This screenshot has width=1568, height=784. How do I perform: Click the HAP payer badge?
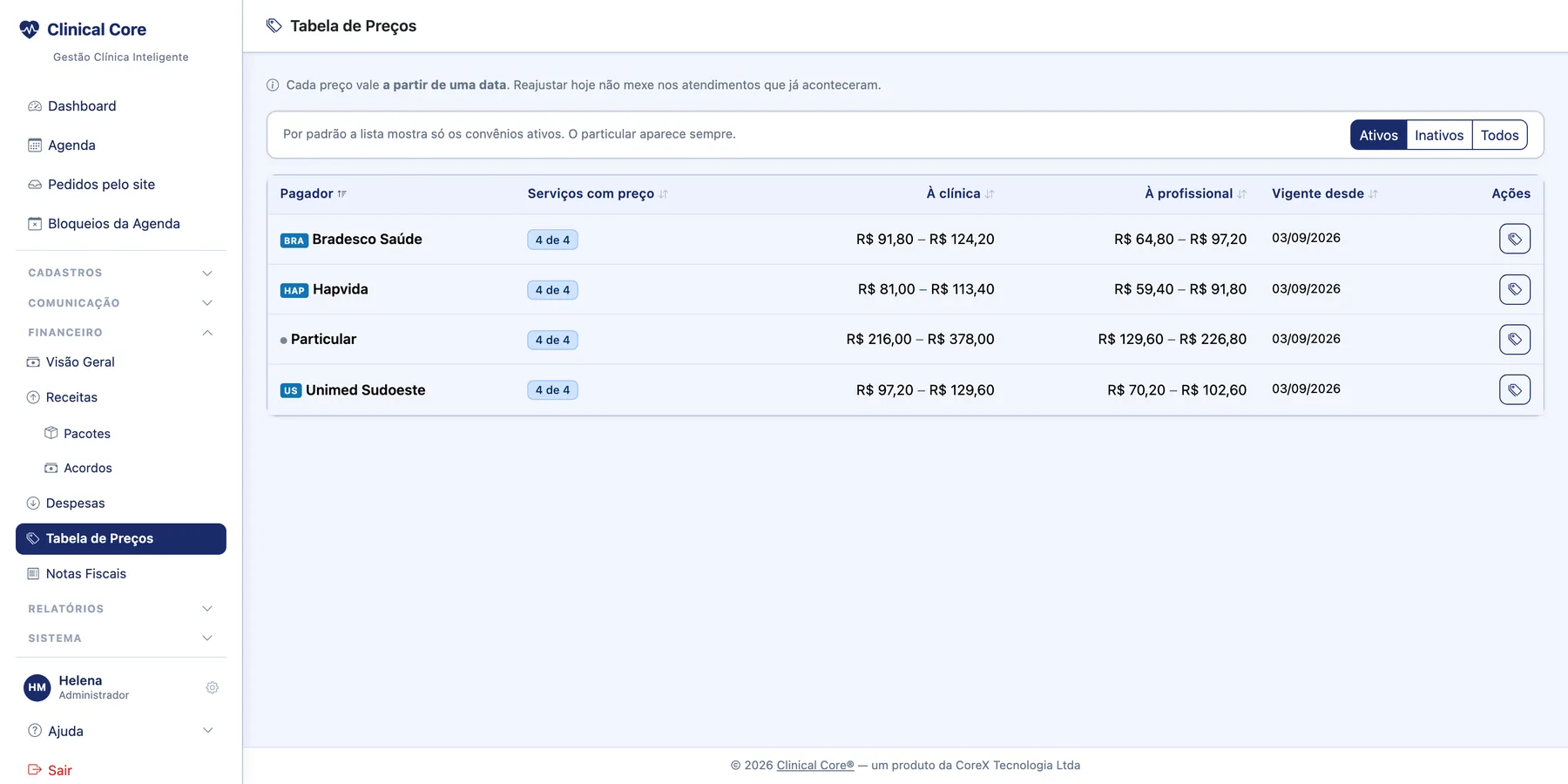[294, 291]
